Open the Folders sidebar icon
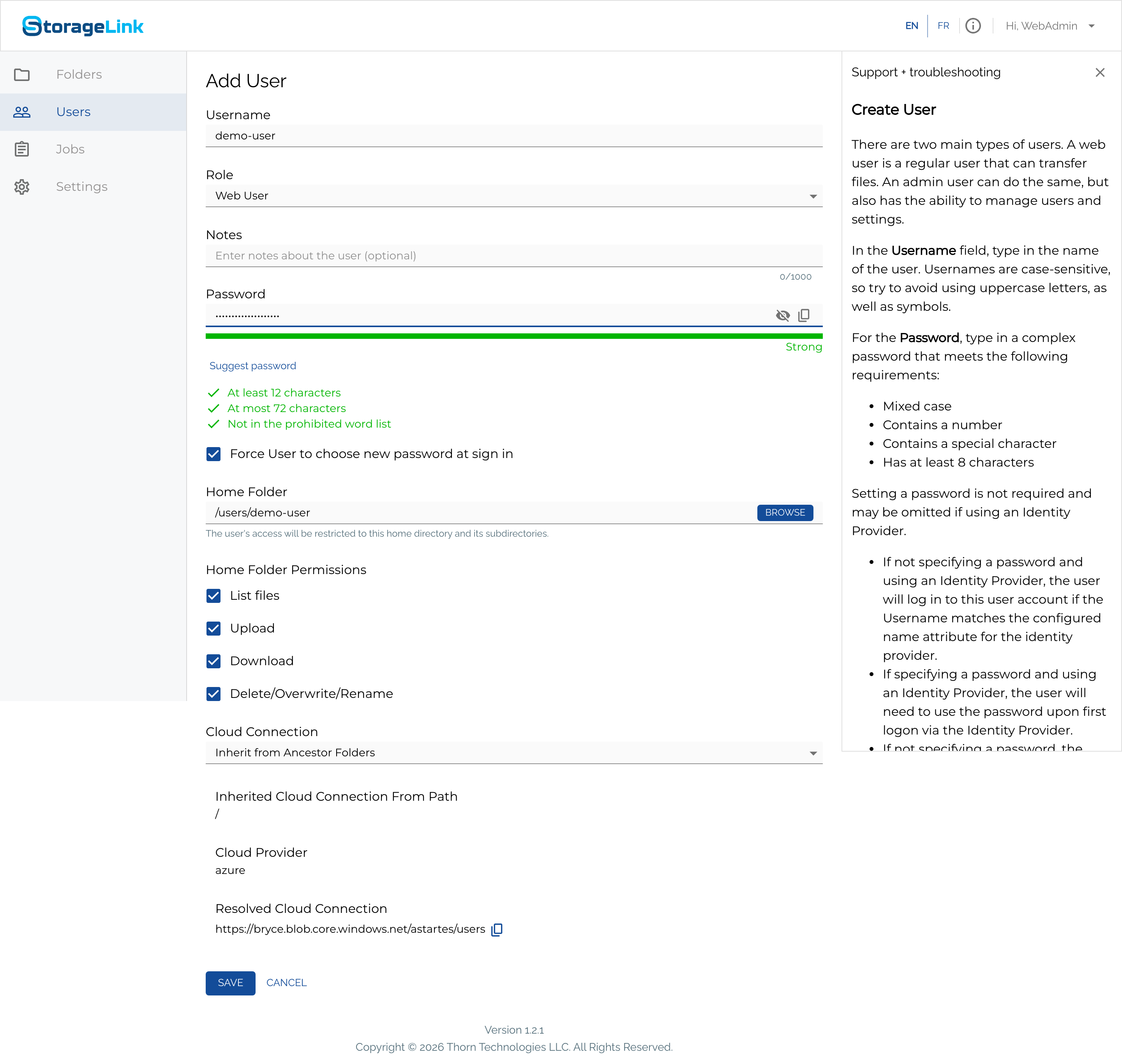 (x=22, y=74)
